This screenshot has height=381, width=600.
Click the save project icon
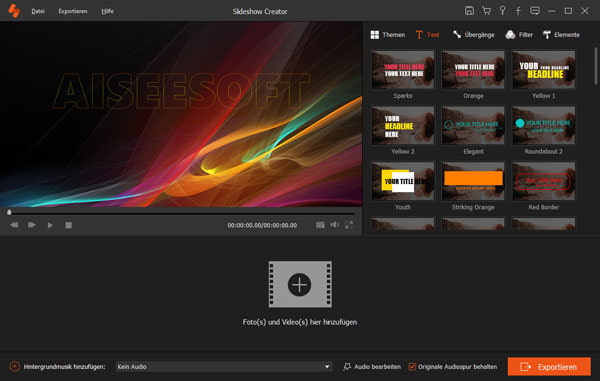point(469,11)
